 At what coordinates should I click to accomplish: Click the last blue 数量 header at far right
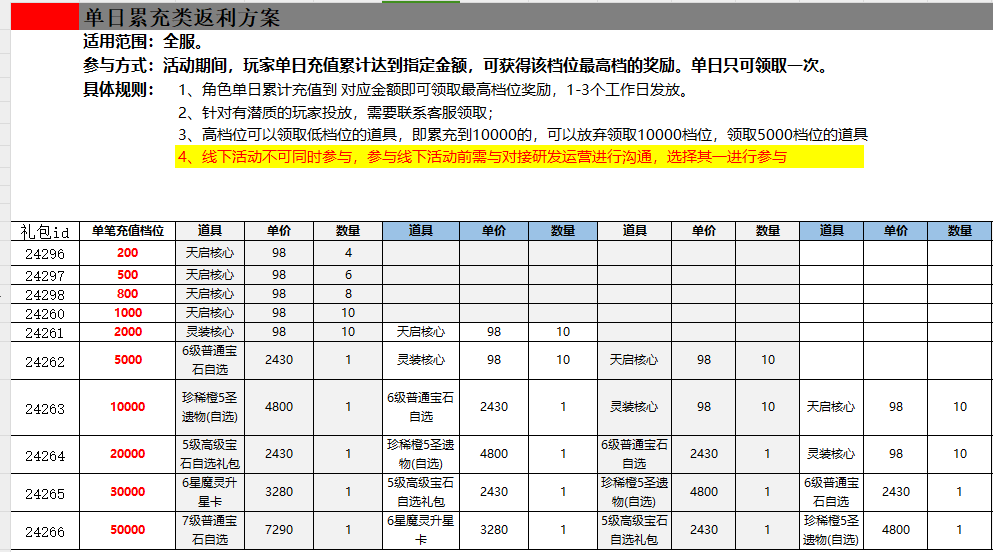[959, 231]
